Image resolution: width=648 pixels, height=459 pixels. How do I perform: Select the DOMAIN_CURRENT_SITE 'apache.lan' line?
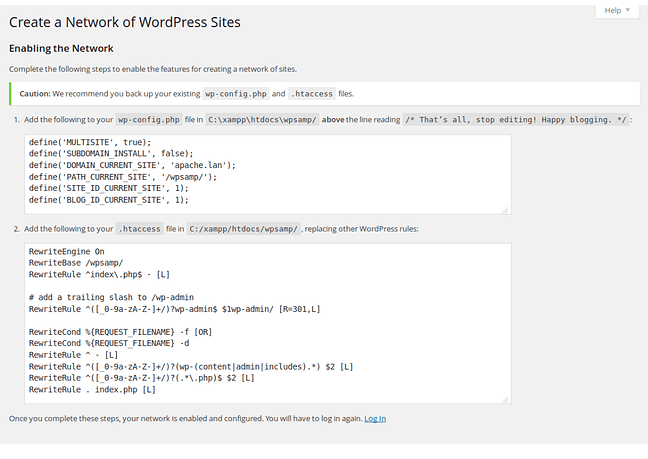click(x=132, y=165)
